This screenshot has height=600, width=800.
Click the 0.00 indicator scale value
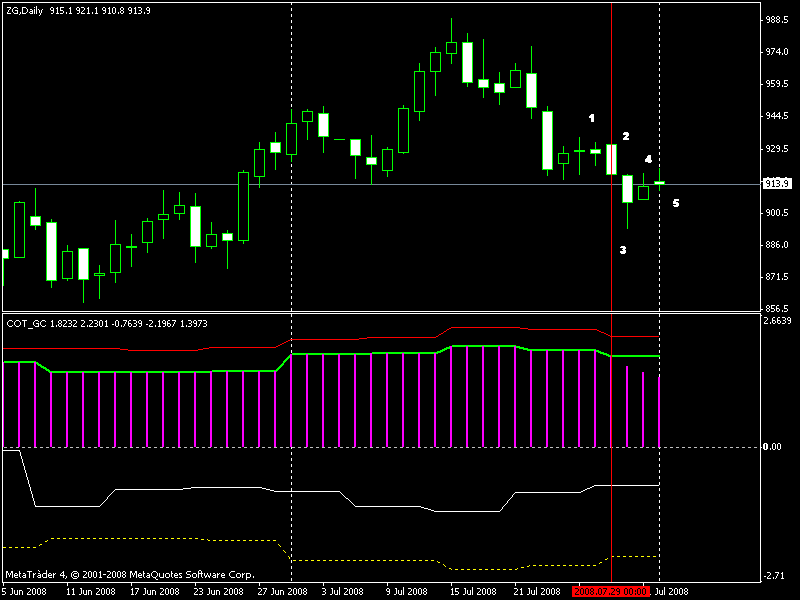[x=772, y=447]
